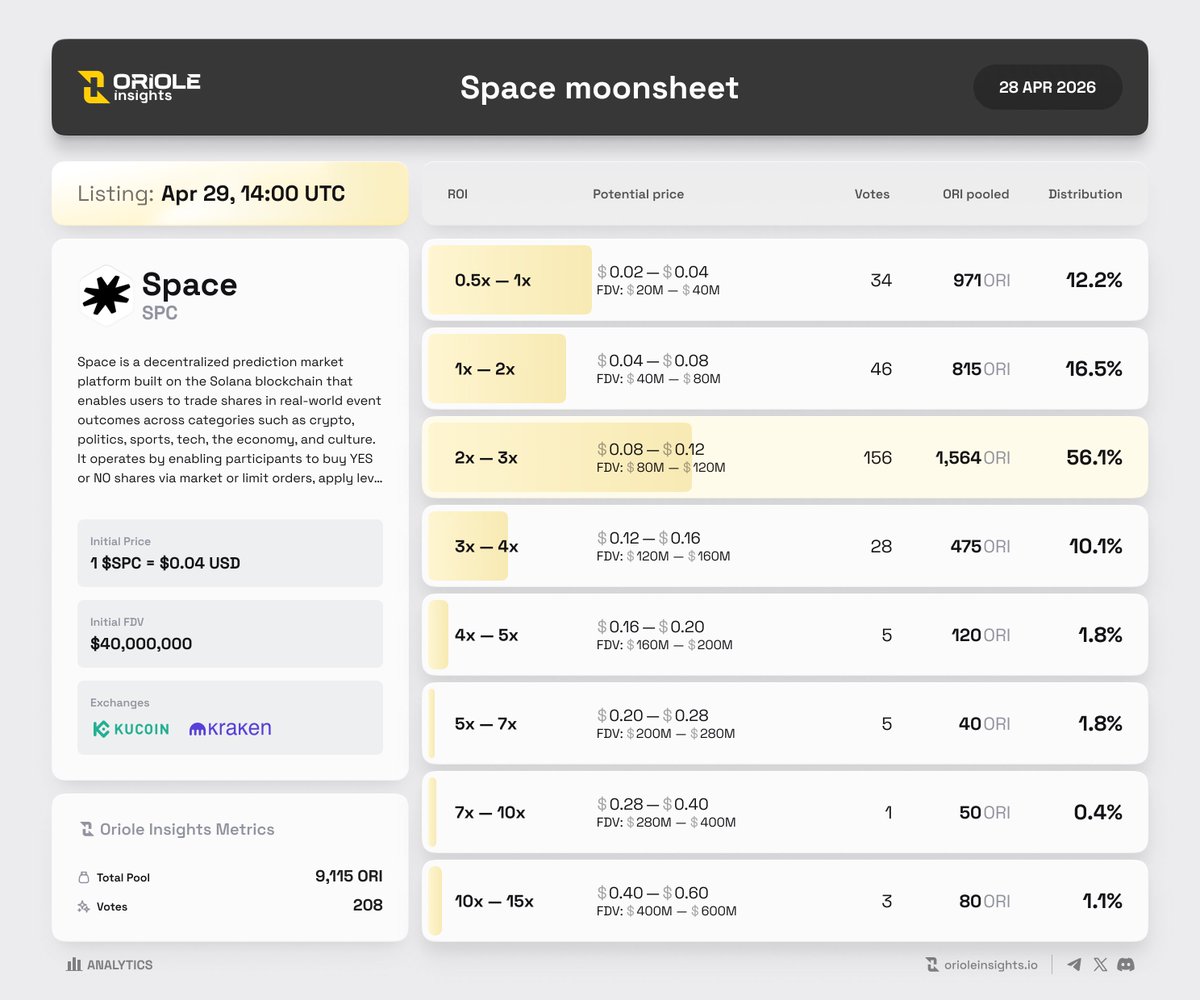Click the 156 votes value

877,457
